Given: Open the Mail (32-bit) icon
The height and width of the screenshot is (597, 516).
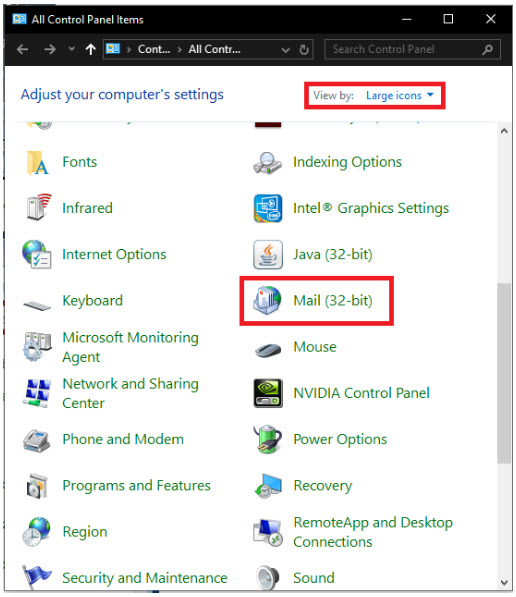Looking at the screenshot, I should tap(267, 300).
